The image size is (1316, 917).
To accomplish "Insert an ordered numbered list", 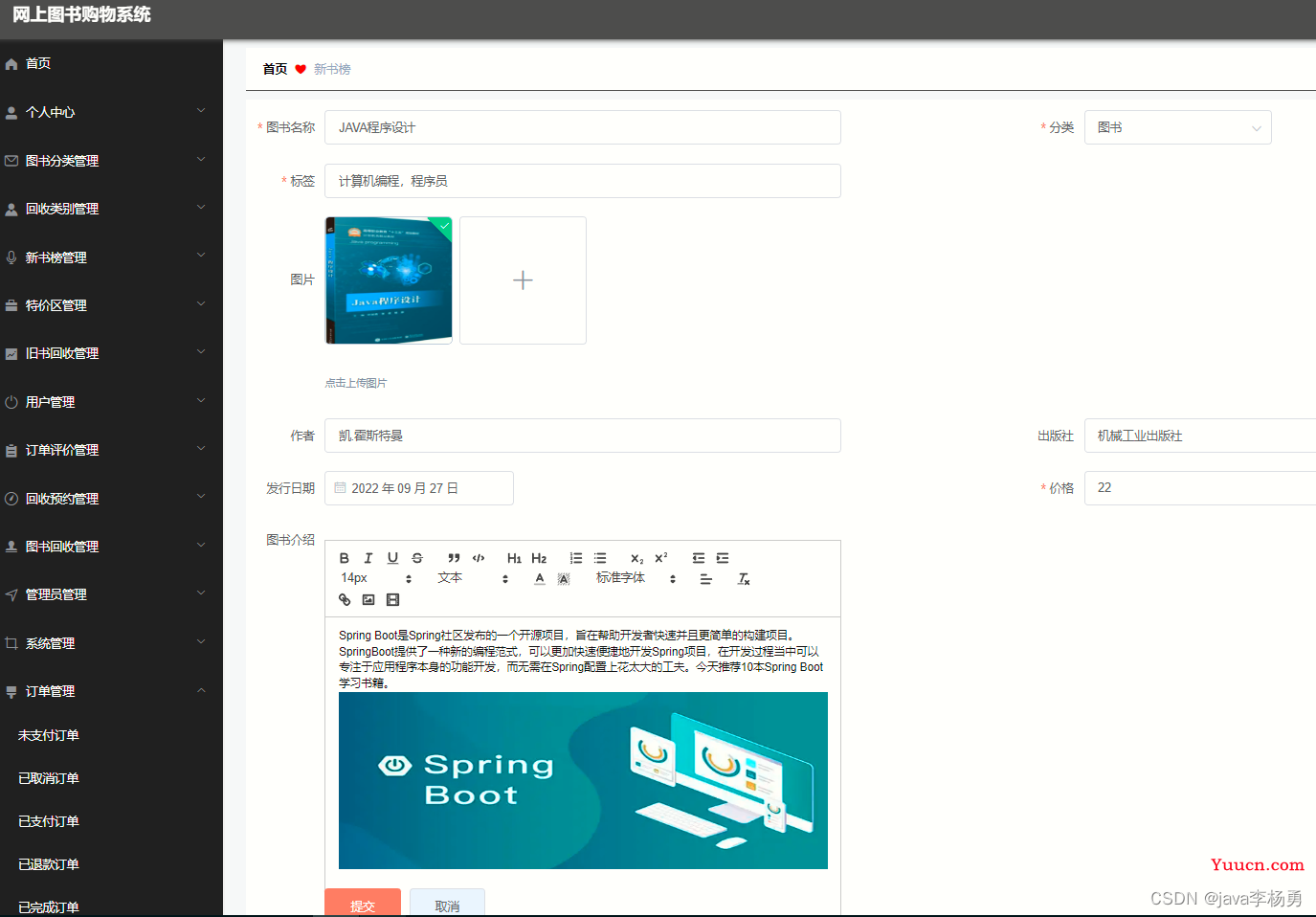I will tap(576, 558).
